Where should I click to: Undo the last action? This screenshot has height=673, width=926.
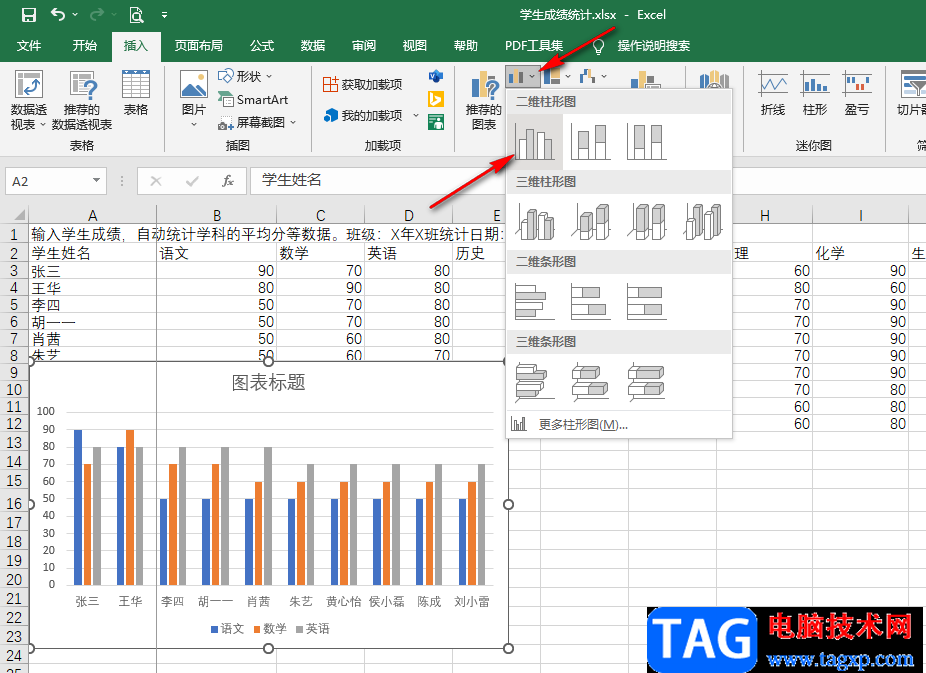[58, 14]
